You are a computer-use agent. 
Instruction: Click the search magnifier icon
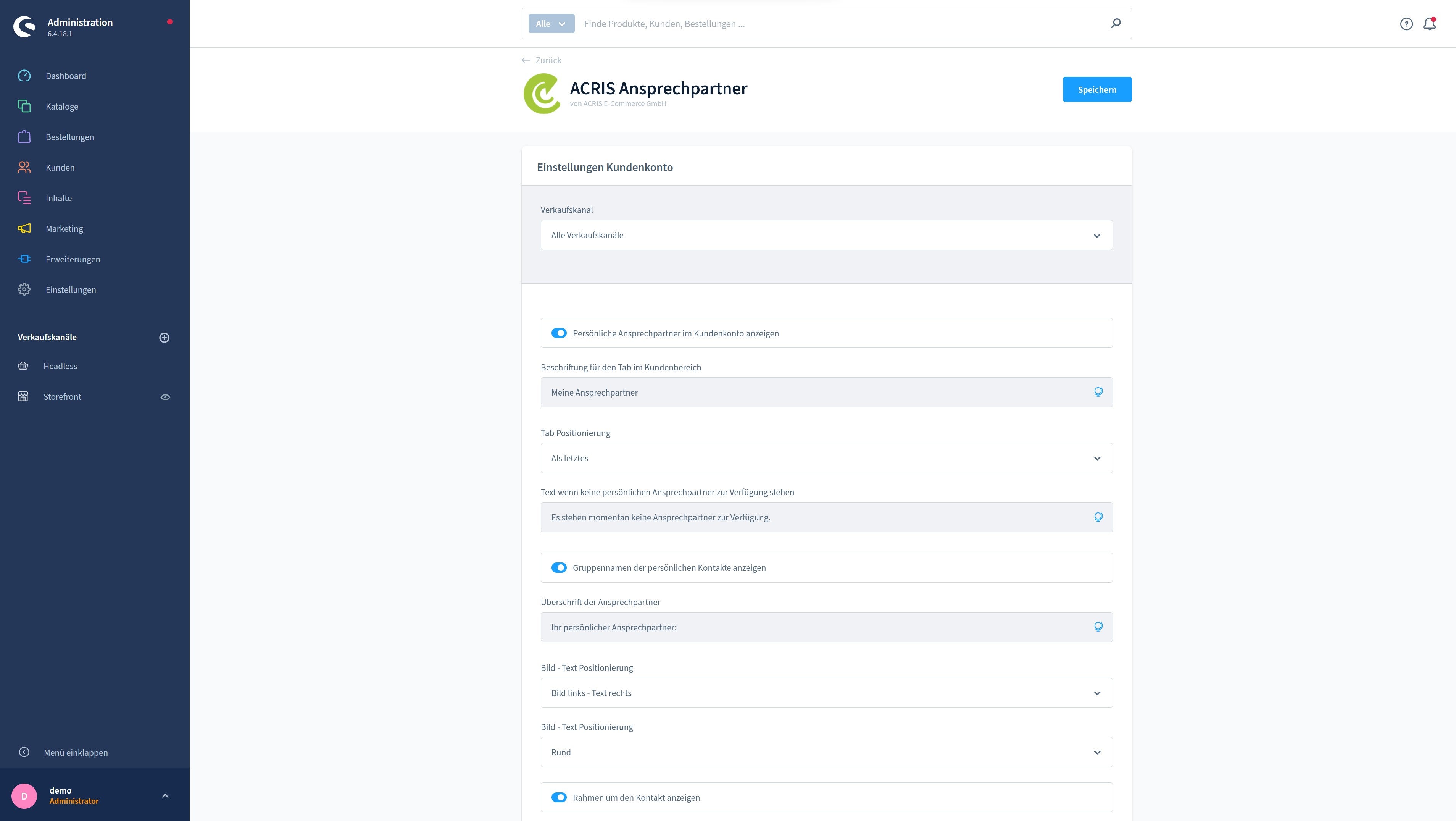click(1116, 23)
